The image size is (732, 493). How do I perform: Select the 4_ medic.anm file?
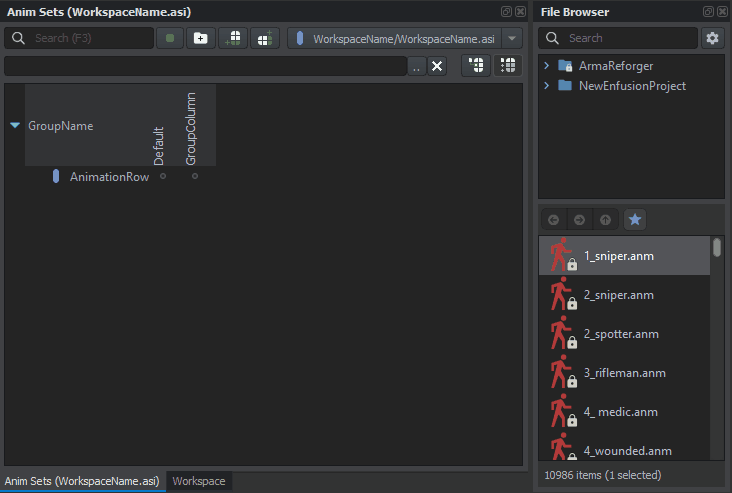pyautogui.click(x=625, y=412)
